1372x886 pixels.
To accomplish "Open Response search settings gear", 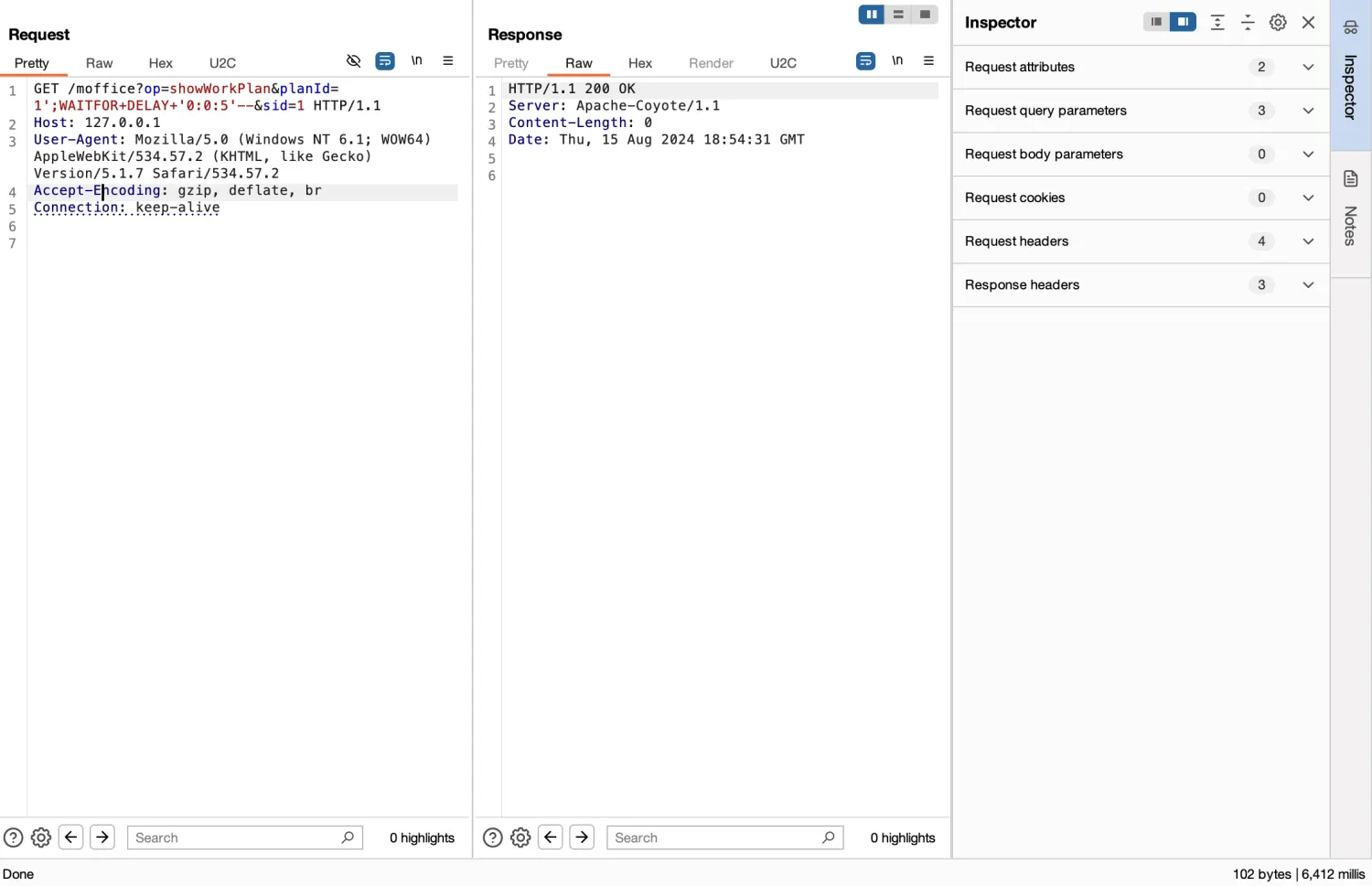I will coord(520,838).
